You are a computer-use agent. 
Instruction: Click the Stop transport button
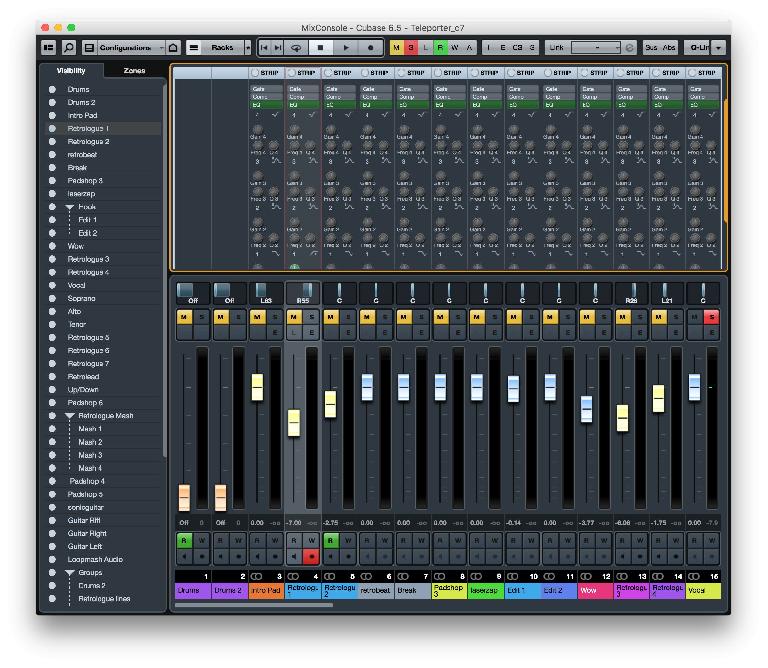(x=320, y=48)
